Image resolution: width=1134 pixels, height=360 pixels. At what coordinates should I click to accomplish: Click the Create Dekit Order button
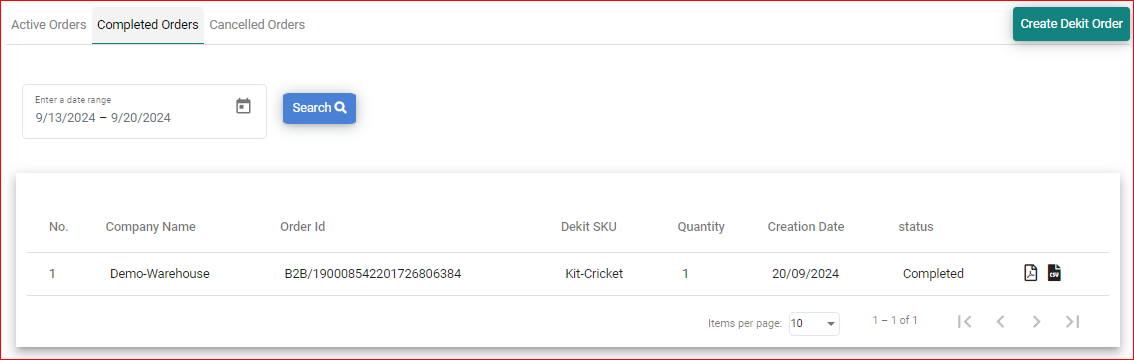1071,24
